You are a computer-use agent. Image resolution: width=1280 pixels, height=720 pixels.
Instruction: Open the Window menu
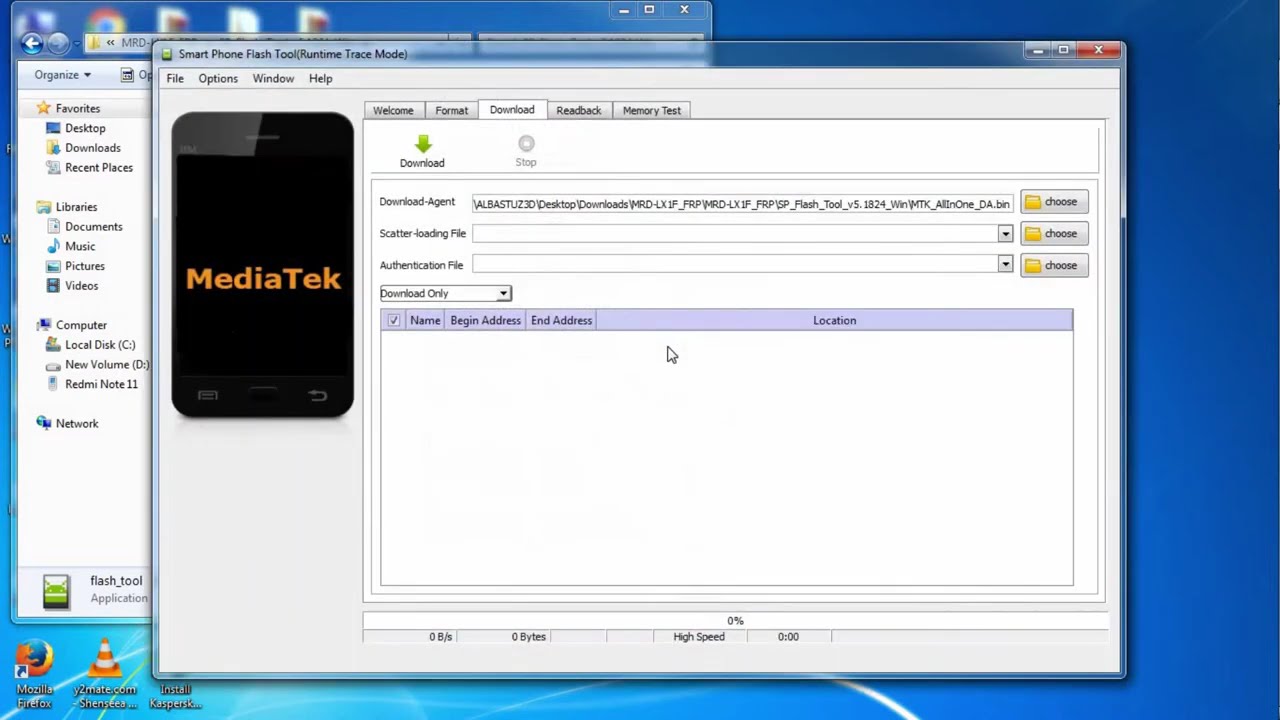(x=273, y=78)
